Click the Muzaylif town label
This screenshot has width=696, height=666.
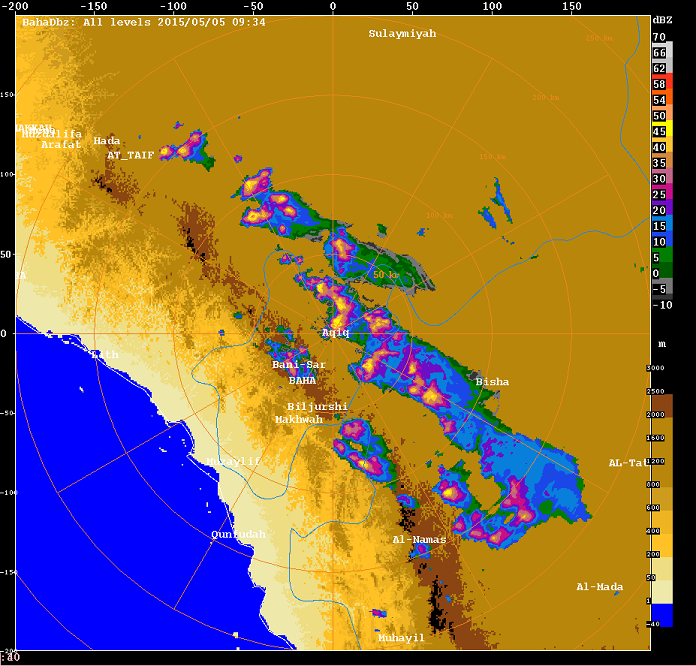click(x=233, y=461)
